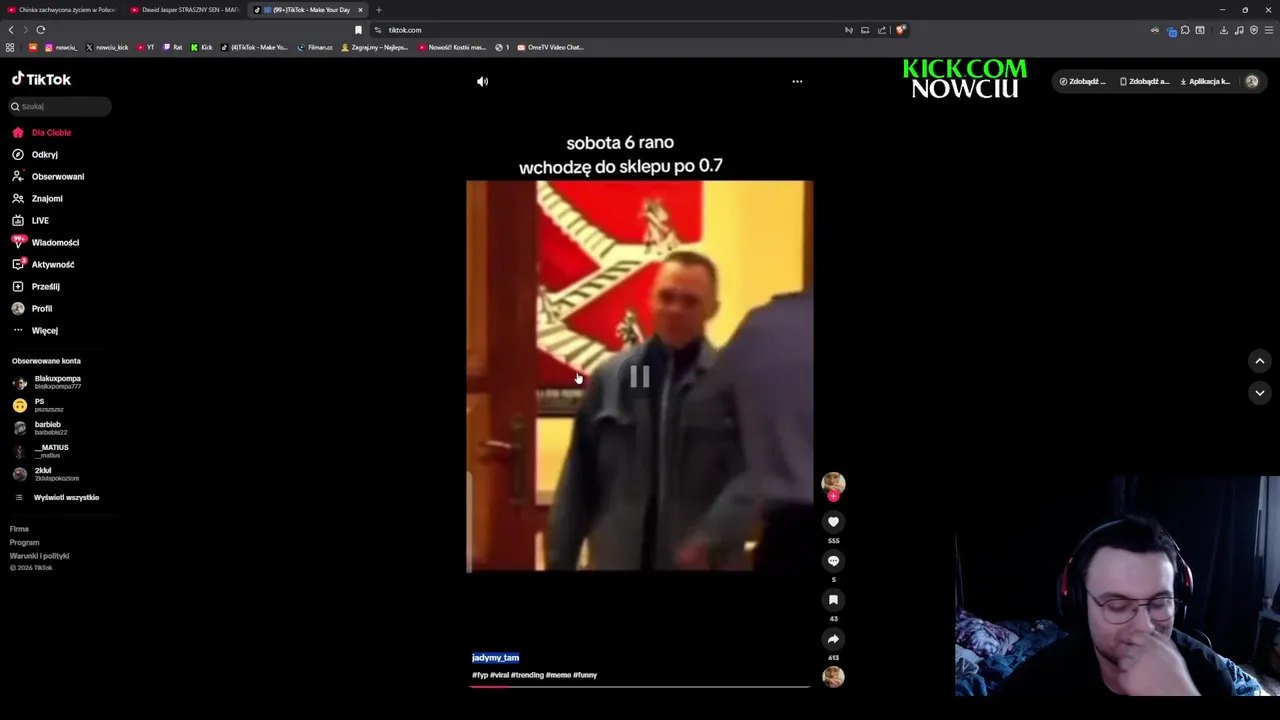Click Zdobądź a... button with phone icon
1280x720 pixels.
[1144, 81]
